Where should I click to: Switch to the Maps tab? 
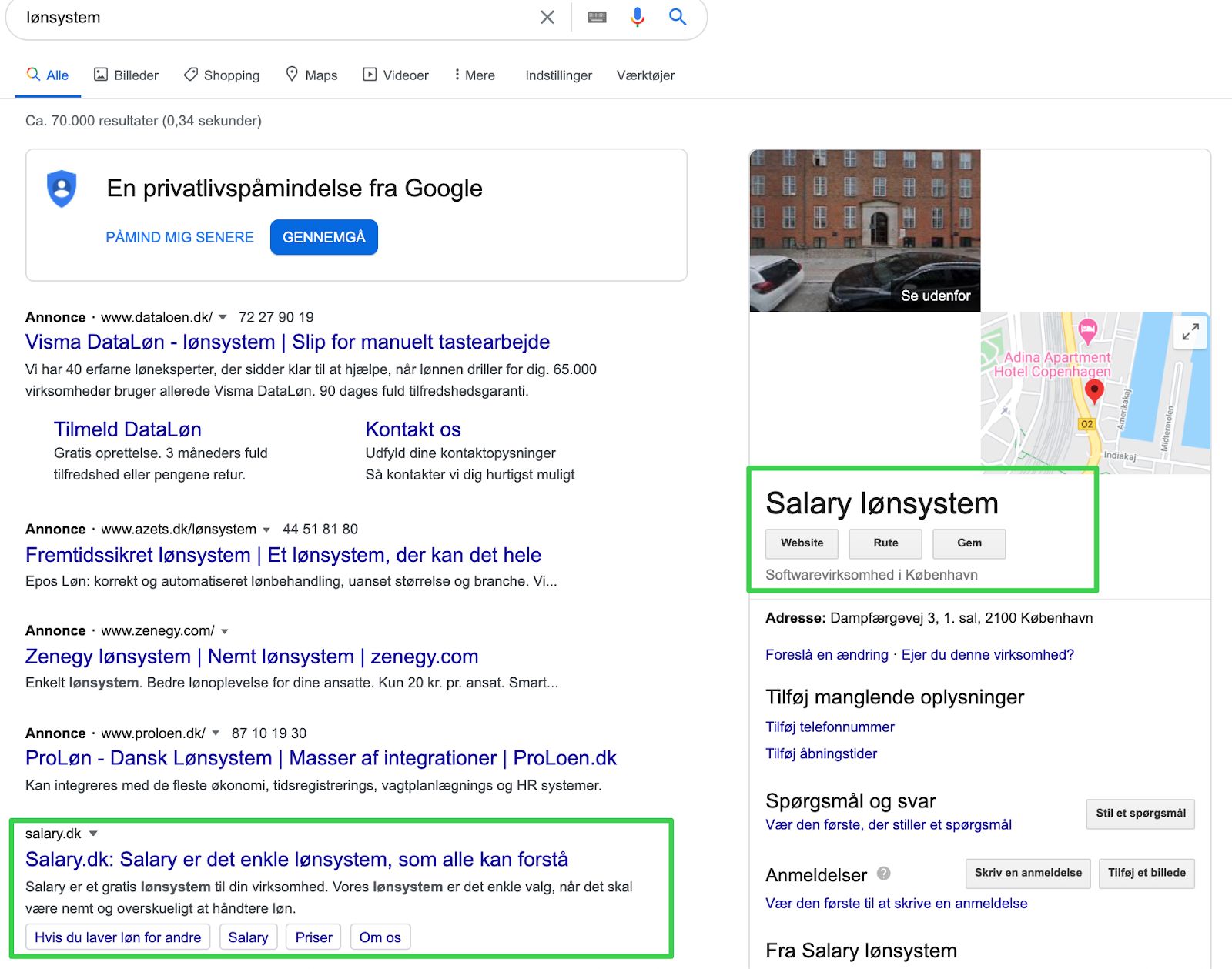click(x=312, y=75)
